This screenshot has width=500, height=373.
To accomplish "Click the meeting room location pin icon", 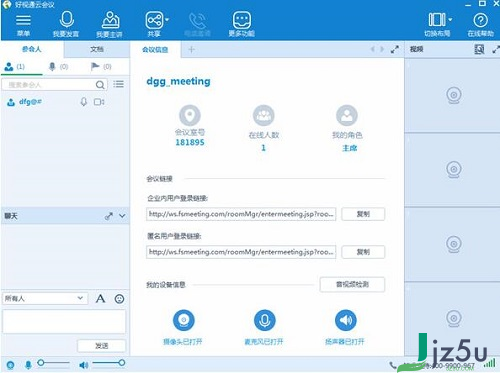I will coord(190,115).
